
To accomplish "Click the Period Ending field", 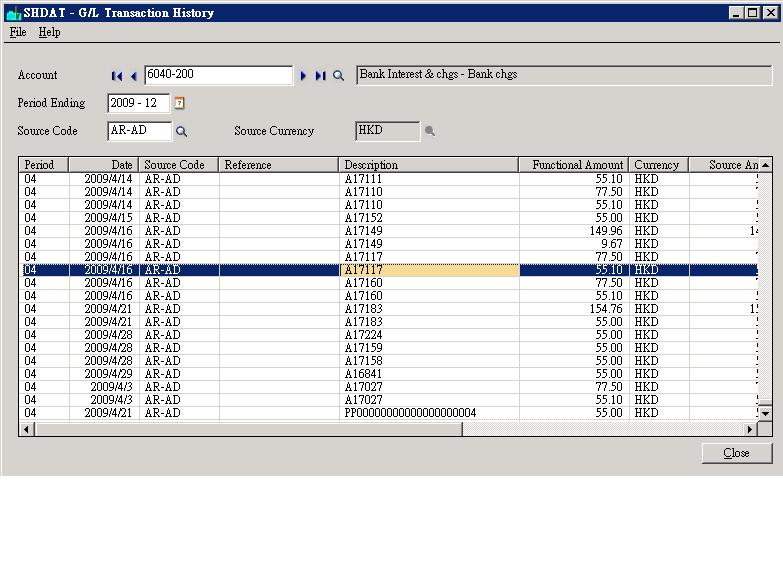I will [x=138, y=103].
